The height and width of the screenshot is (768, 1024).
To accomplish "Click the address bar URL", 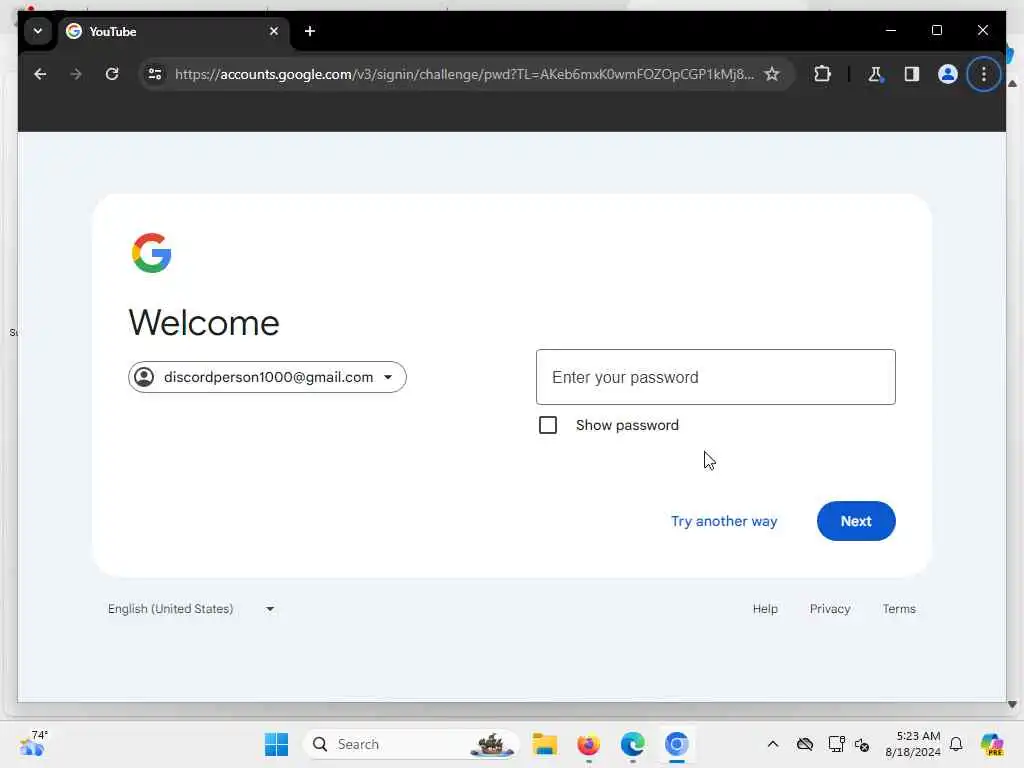I will (464, 74).
